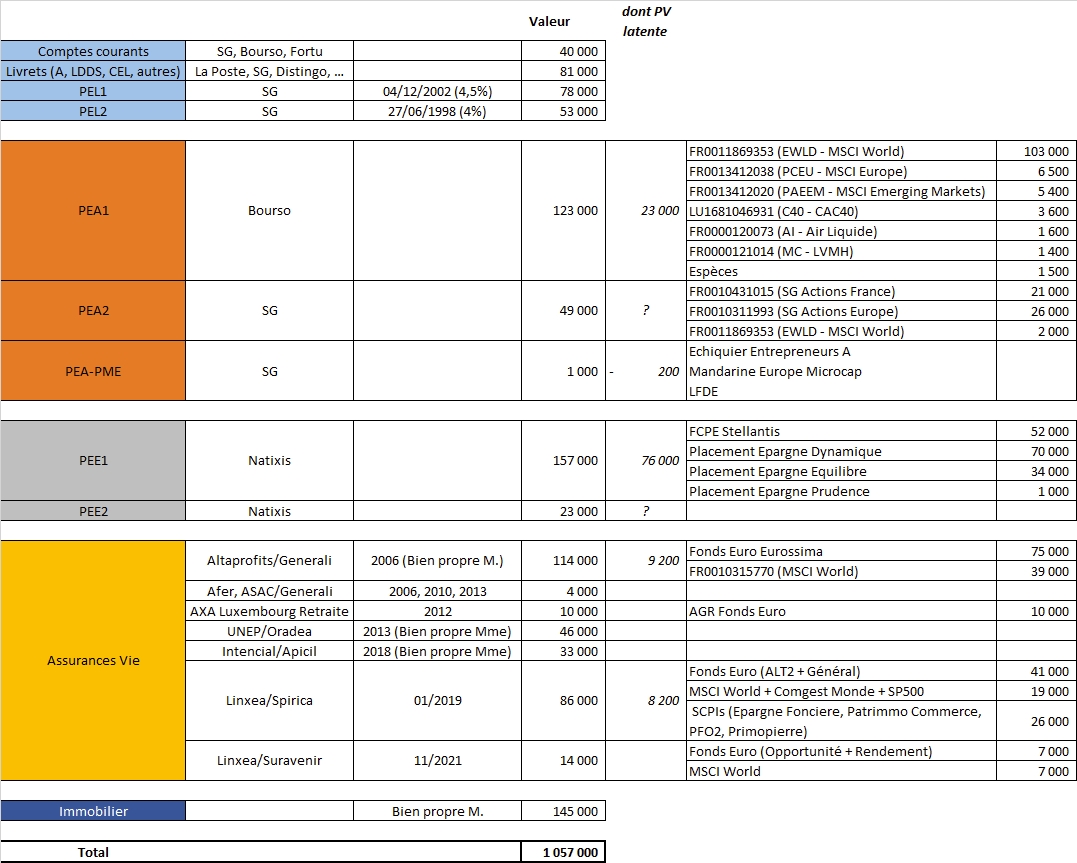
Task: Select the "Comptes courants" cell
Action: click(x=93, y=51)
